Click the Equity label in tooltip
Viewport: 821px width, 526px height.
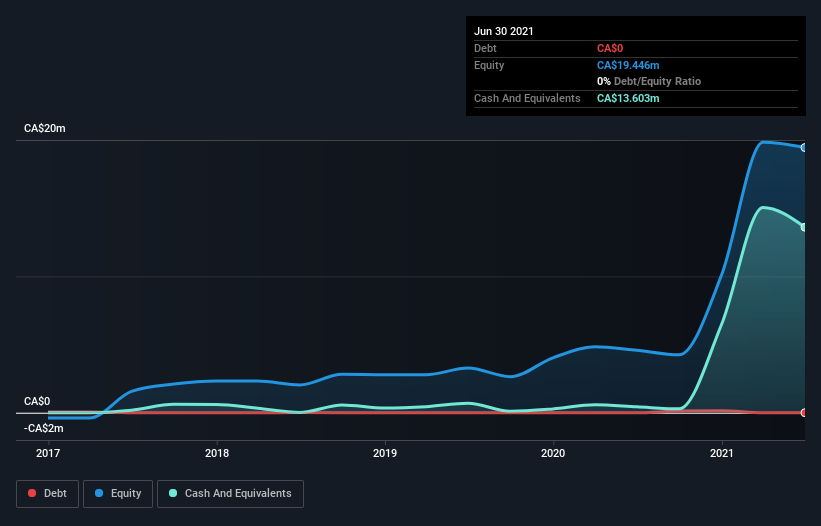[x=489, y=65]
